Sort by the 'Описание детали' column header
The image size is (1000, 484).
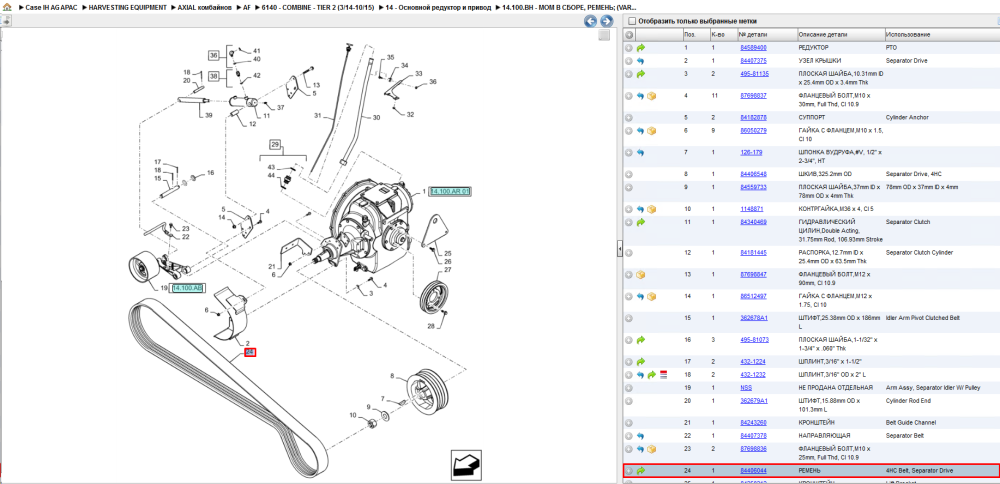pyautogui.click(x=823, y=34)
